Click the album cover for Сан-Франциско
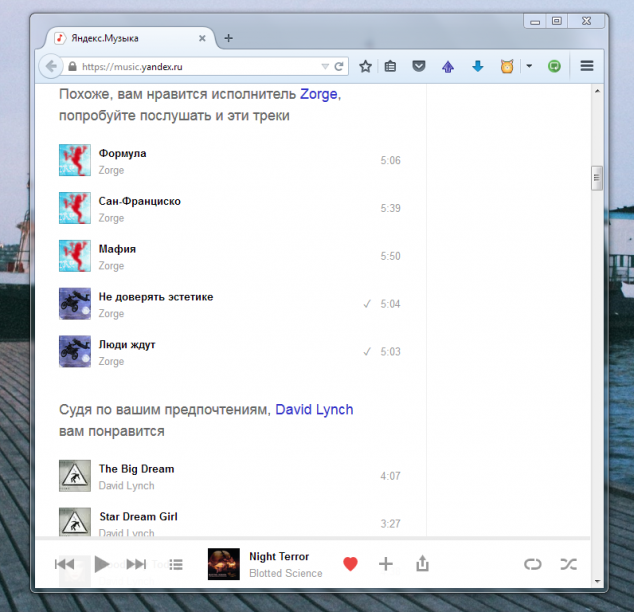 (x=75, y=208)
